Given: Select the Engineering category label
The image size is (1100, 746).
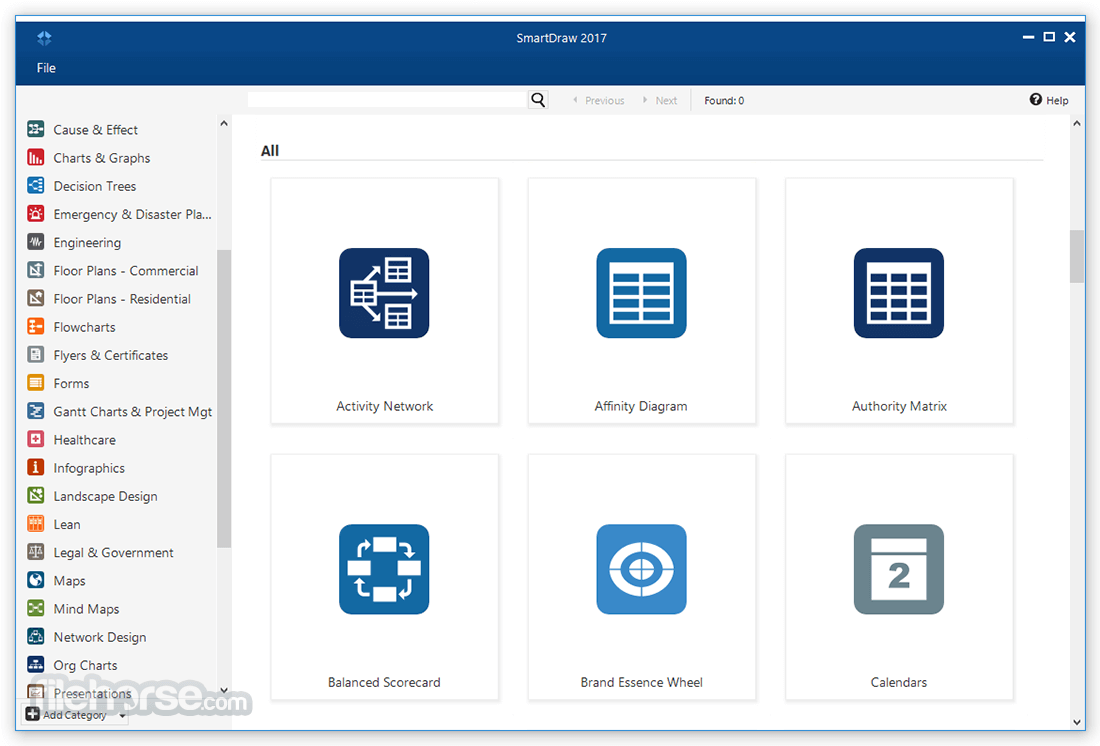Looking at the screenshot, I should (x=87, y=243).
